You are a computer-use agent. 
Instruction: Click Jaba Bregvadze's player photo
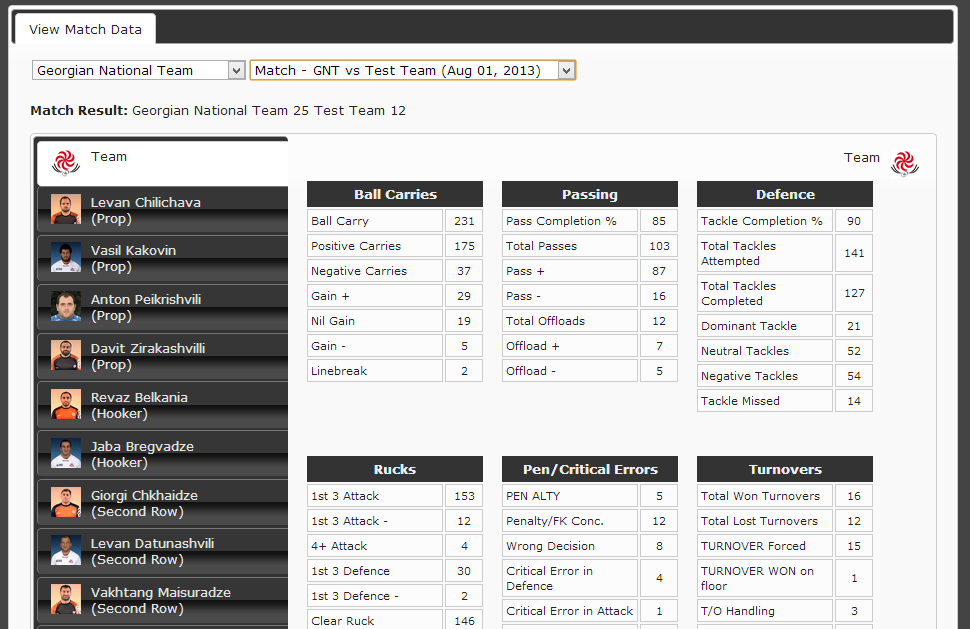coord(66,453)
